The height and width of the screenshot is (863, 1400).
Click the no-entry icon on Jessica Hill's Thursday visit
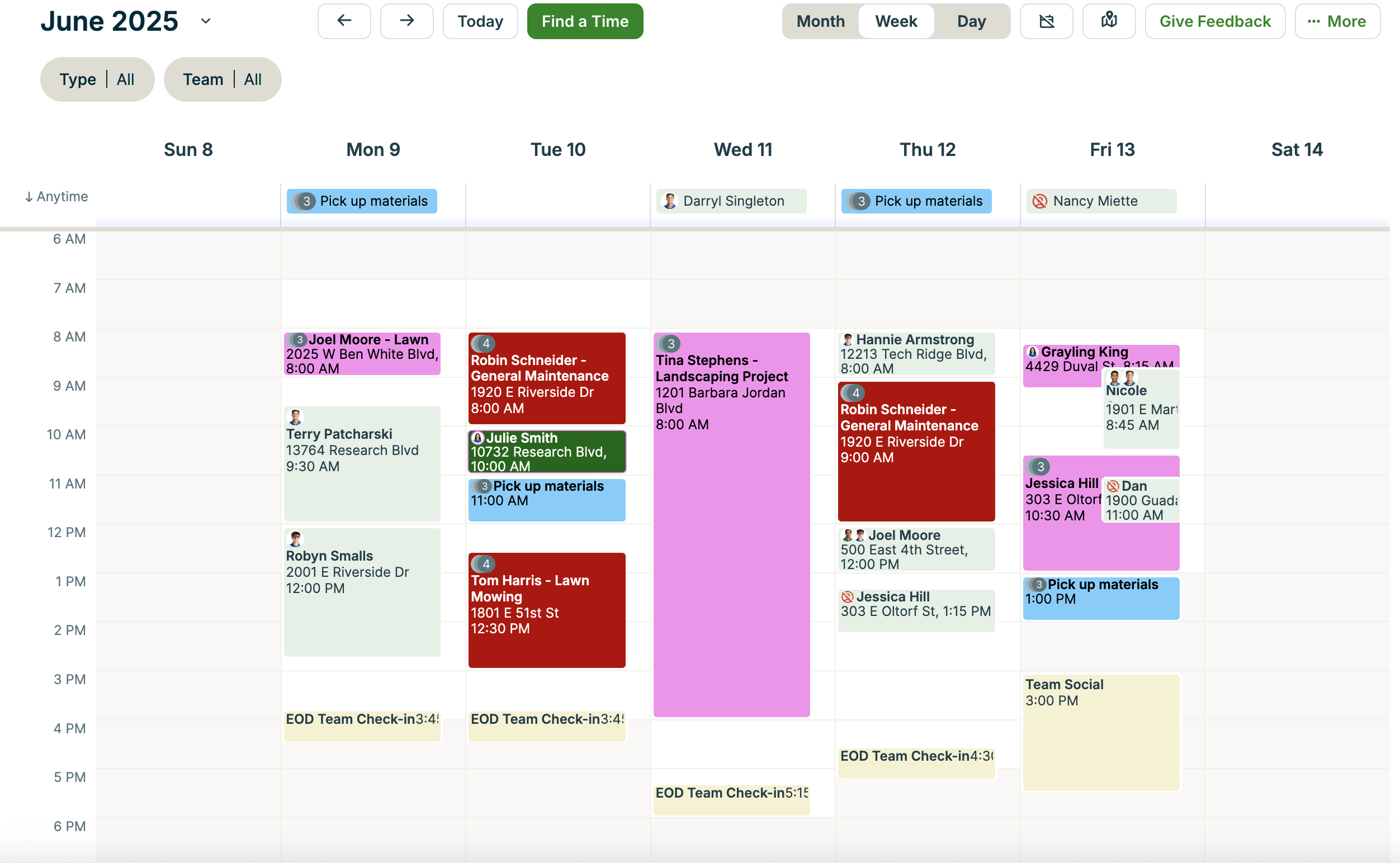(847, 596)
